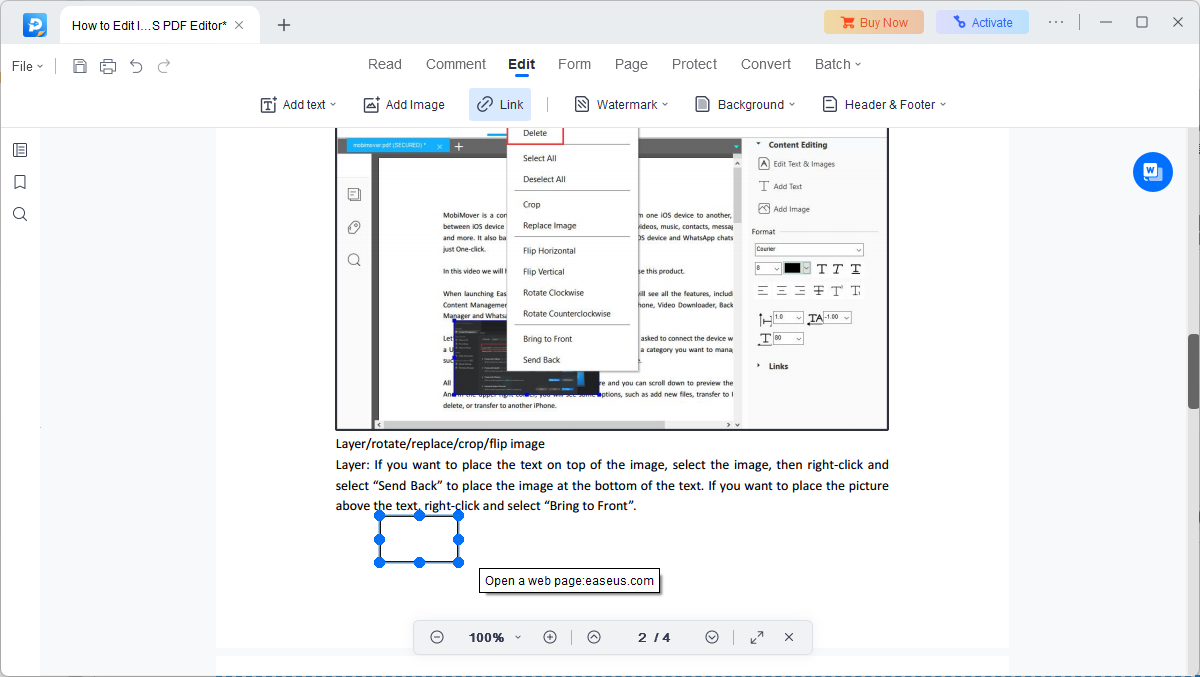Open the more options three-dot menu
Screen dimensions: 1200x677
coord(1056,22)
